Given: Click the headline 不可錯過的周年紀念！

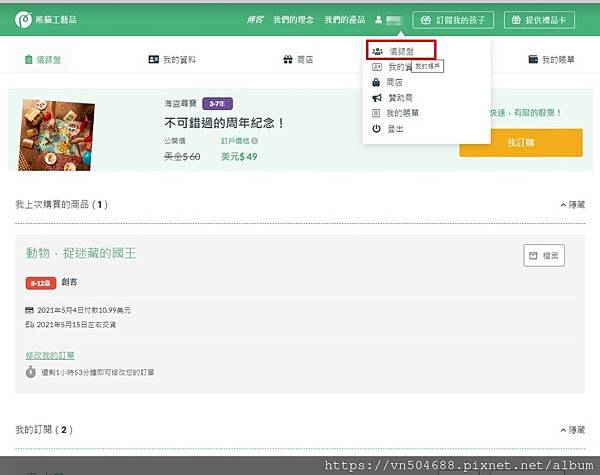Looking at the screenshot, I should click(x=225, y=123).
